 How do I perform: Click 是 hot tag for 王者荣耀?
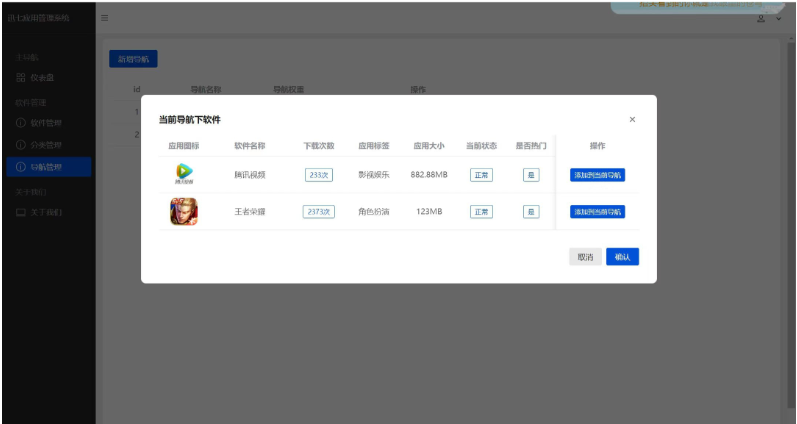coord(531,211)
